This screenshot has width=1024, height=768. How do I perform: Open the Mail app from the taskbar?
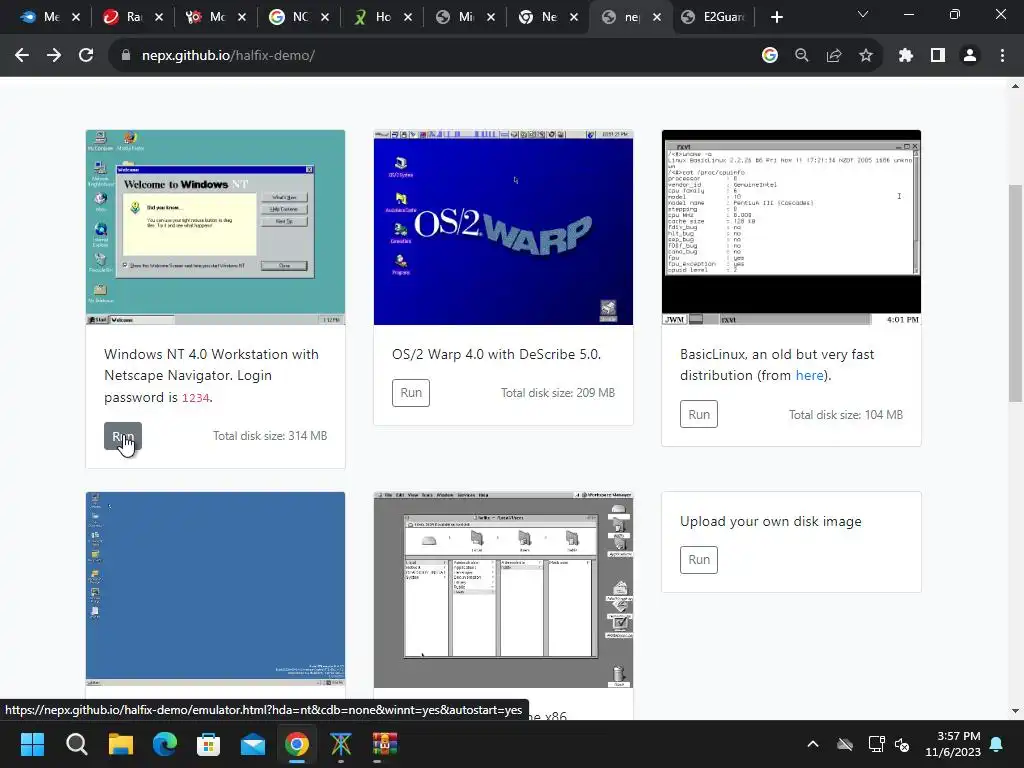pyautogui.click(x=253, y=744)
